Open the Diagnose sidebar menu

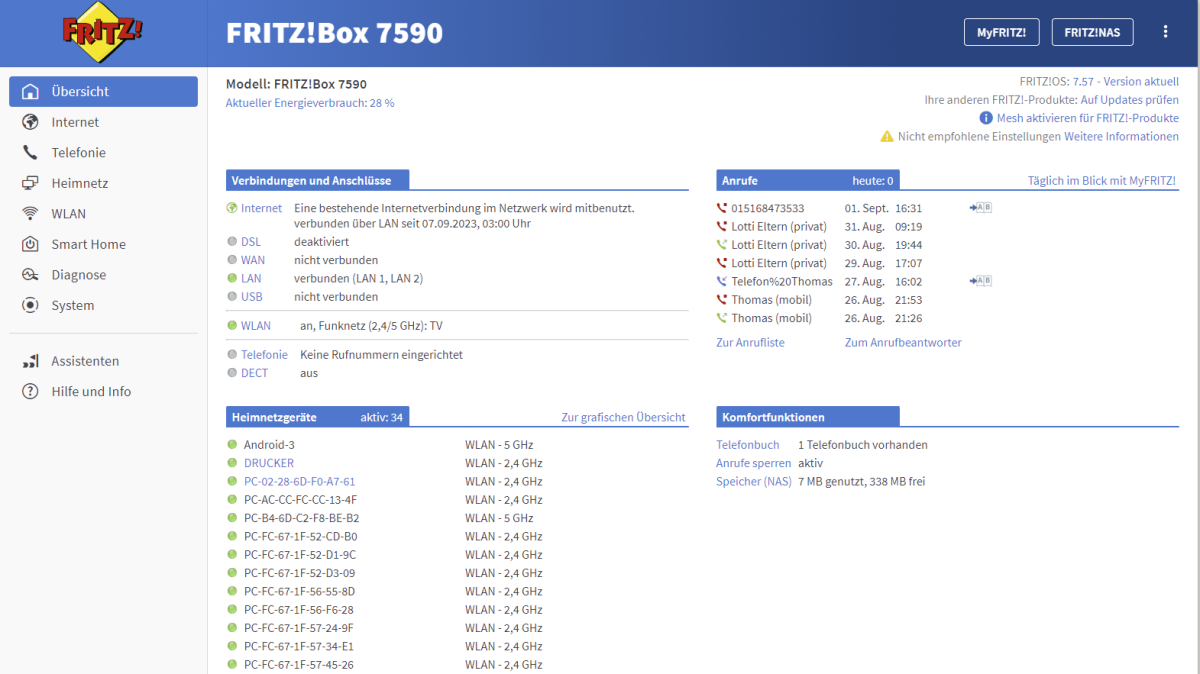coord(104,275)
